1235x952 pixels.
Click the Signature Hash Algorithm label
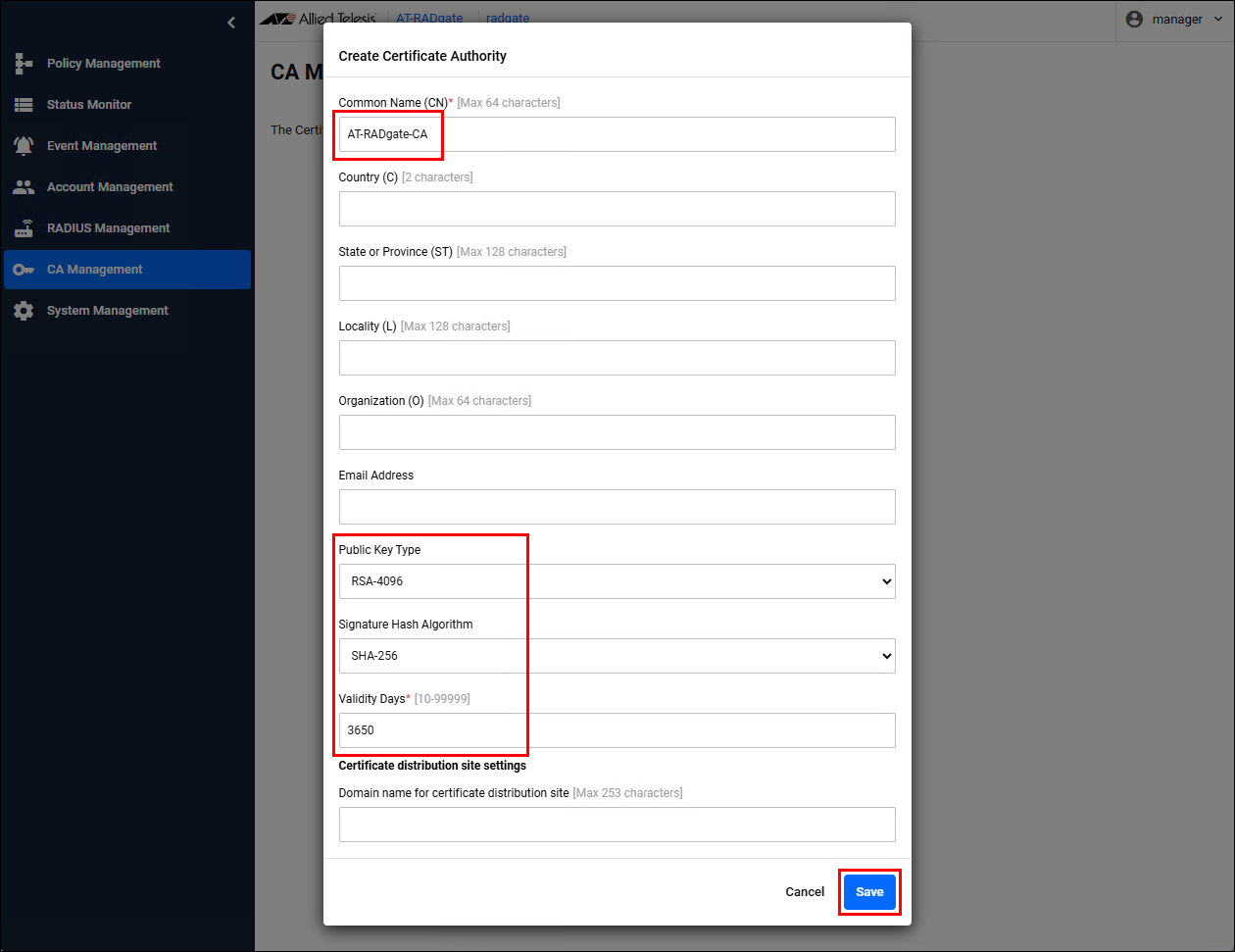406,625
